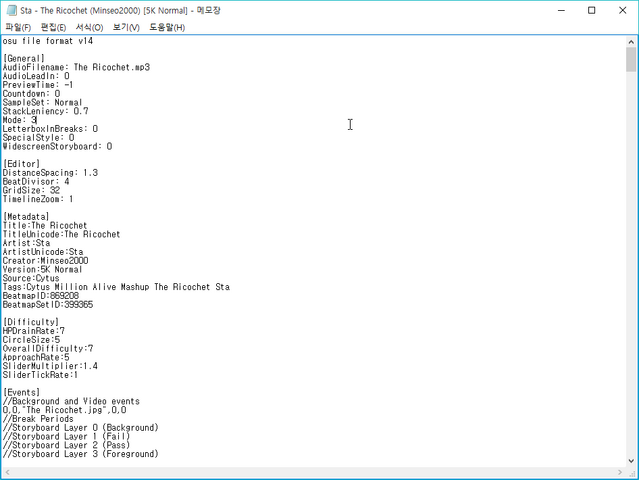Click the 'SliderTickRate:1' line
This screenshot has width=639, height=480.
[40, 375]
